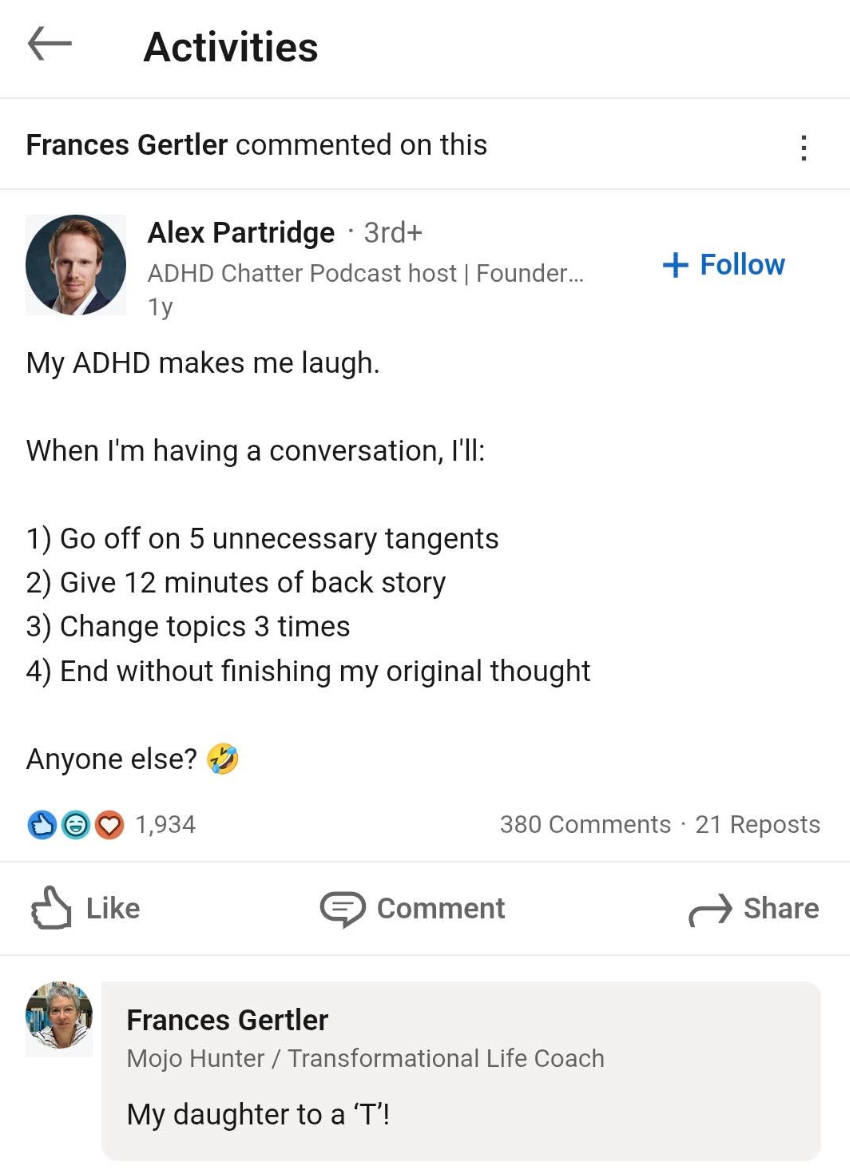View the 1,934 reactions count
Screen dimensions: 850x1171
(165, 825)
